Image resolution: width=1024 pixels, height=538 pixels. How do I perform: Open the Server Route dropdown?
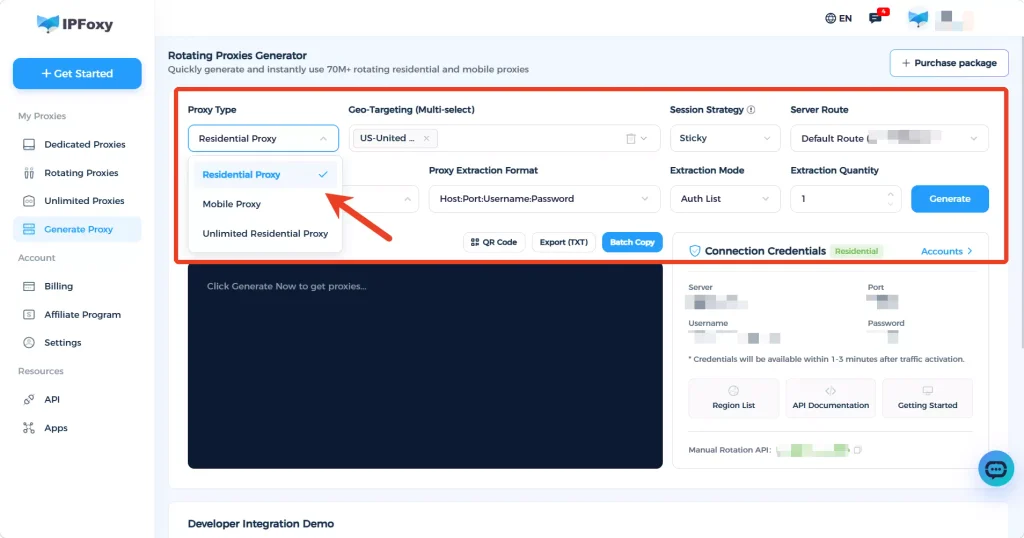pos(889,138)
